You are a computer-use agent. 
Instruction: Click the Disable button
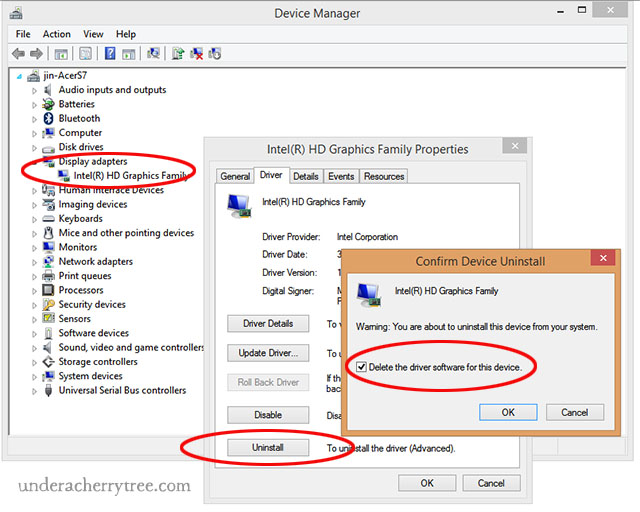[x=268, y=415]
